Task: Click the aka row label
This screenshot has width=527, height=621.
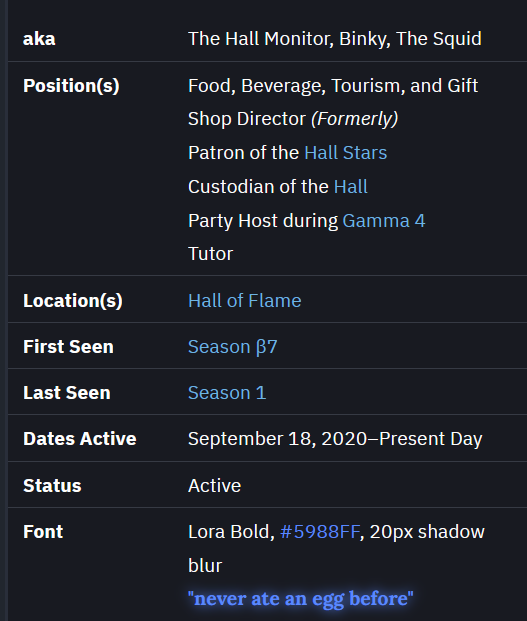Action: pyautogui.click(x=39, y=39)
